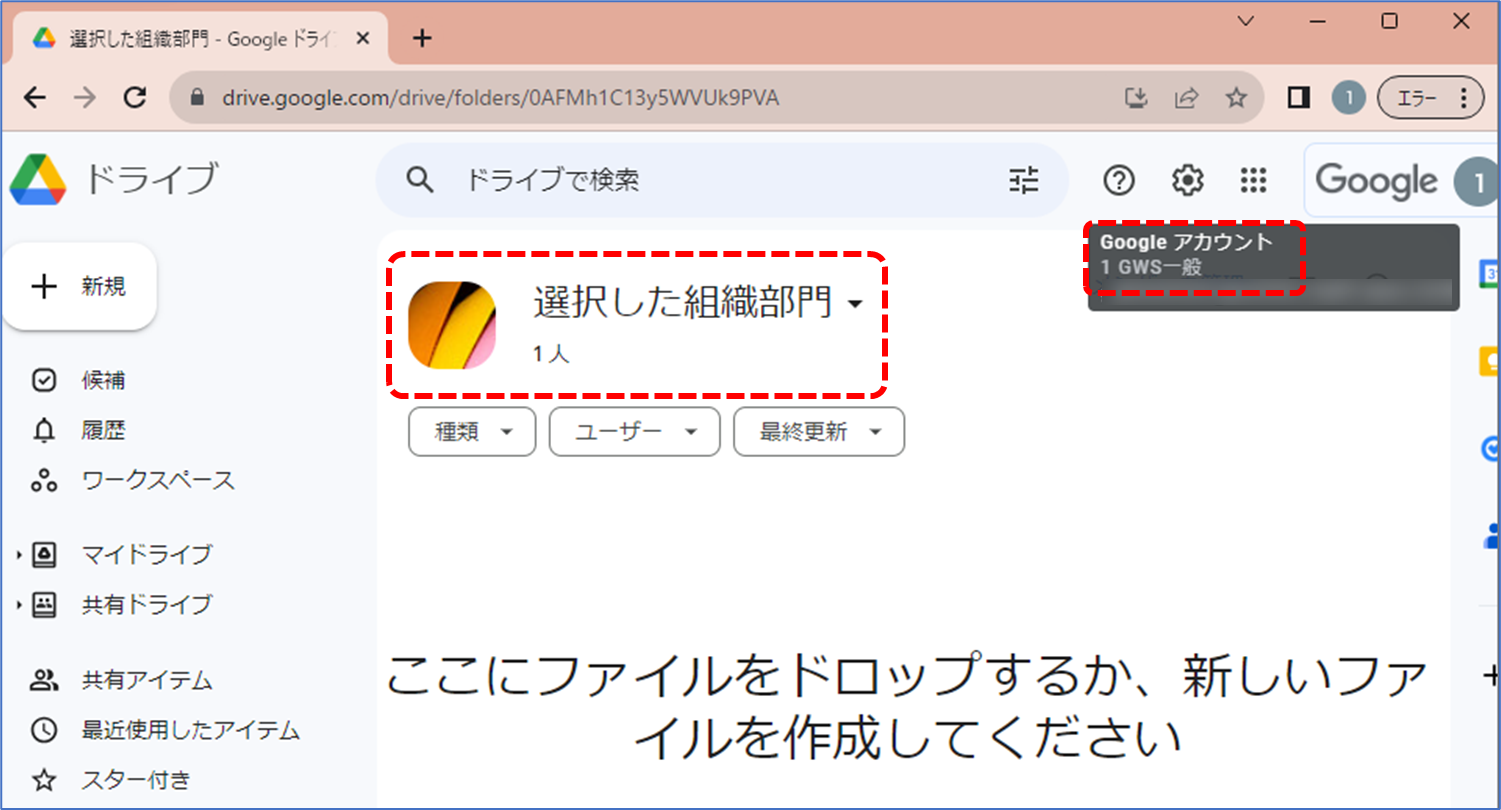Select 共有ドライブ in sidebar
Image resolution: width=1501 pixels, height=810 pixels.
coord(147,604)
